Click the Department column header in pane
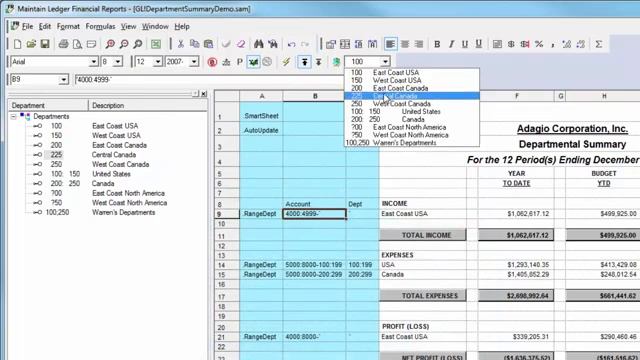This screenshot has height=360, width=640. pos(49,105)
